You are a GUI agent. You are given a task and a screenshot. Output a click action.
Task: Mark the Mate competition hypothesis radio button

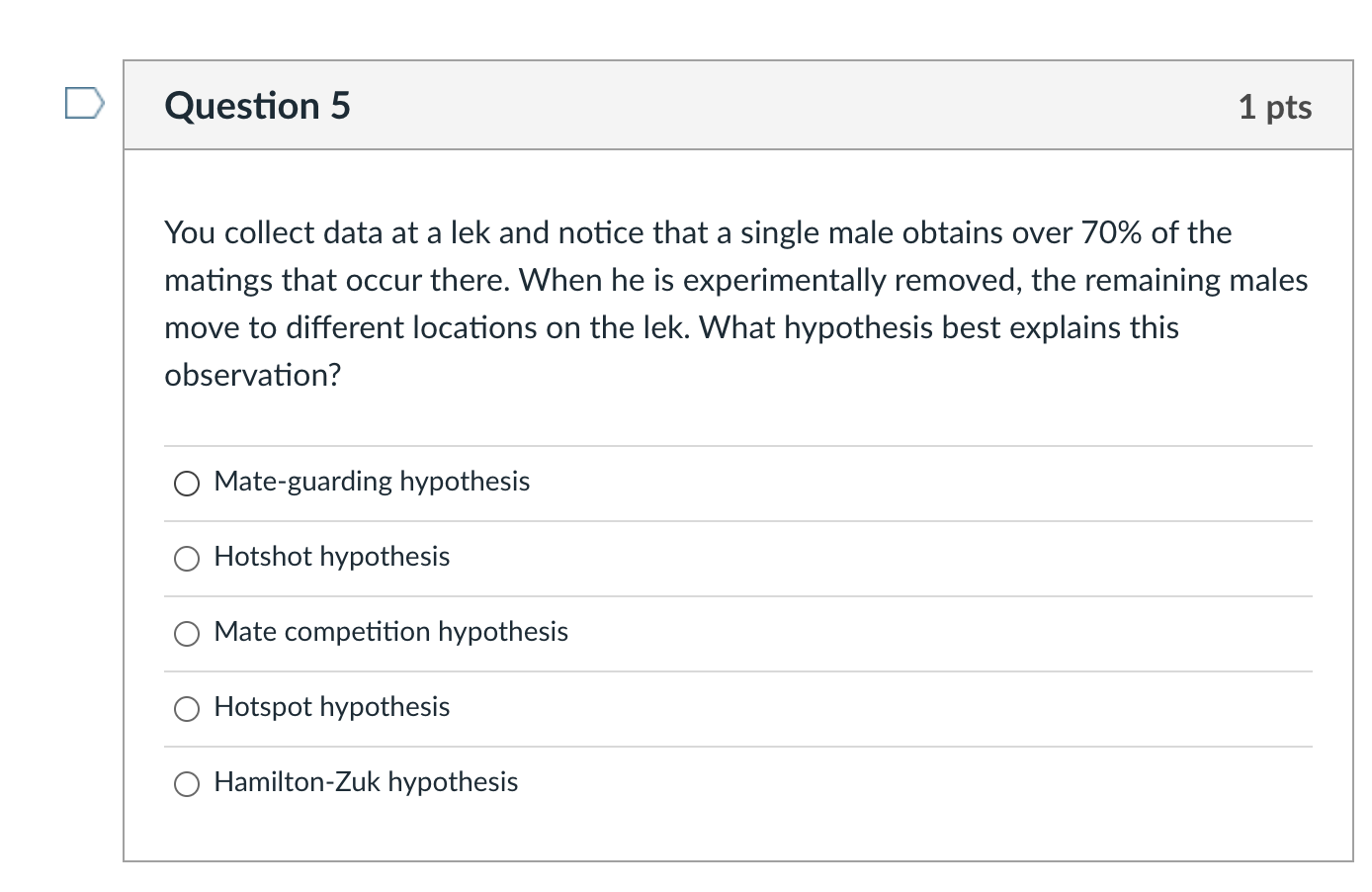pyautogui.click(x=187, y=633)
